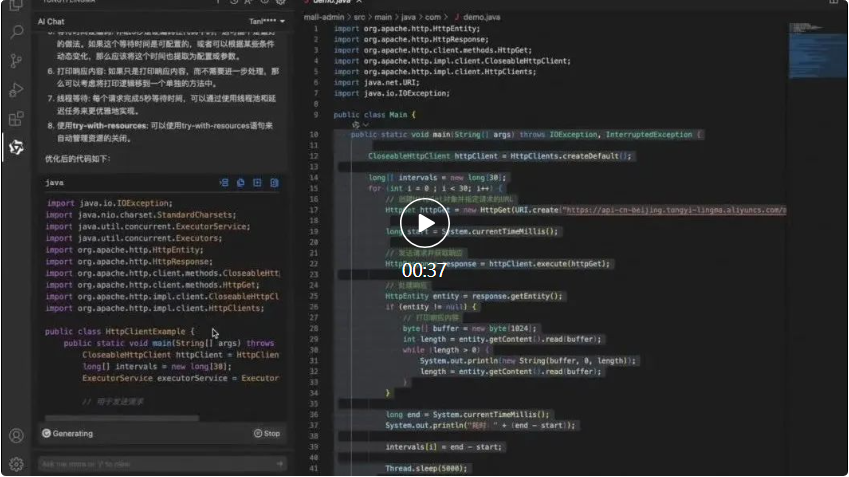
Task: Expand the code lens chevron above main method
Action: pos(365,125)
